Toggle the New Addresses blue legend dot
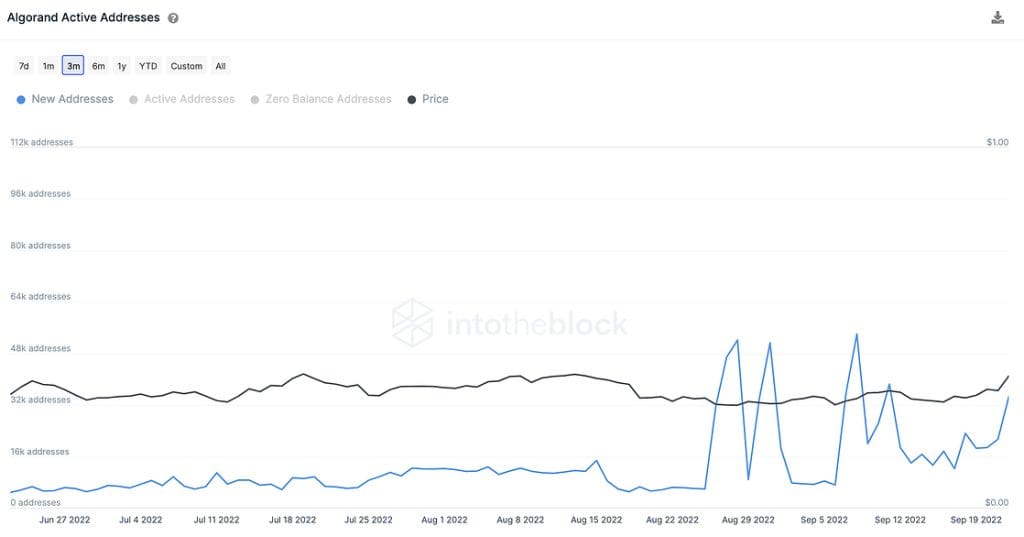 click(21, 99)
